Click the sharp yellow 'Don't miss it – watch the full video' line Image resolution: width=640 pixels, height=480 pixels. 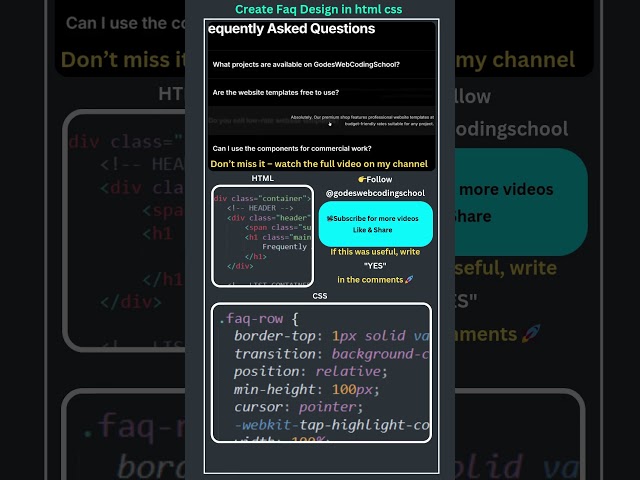click(319, 164)
